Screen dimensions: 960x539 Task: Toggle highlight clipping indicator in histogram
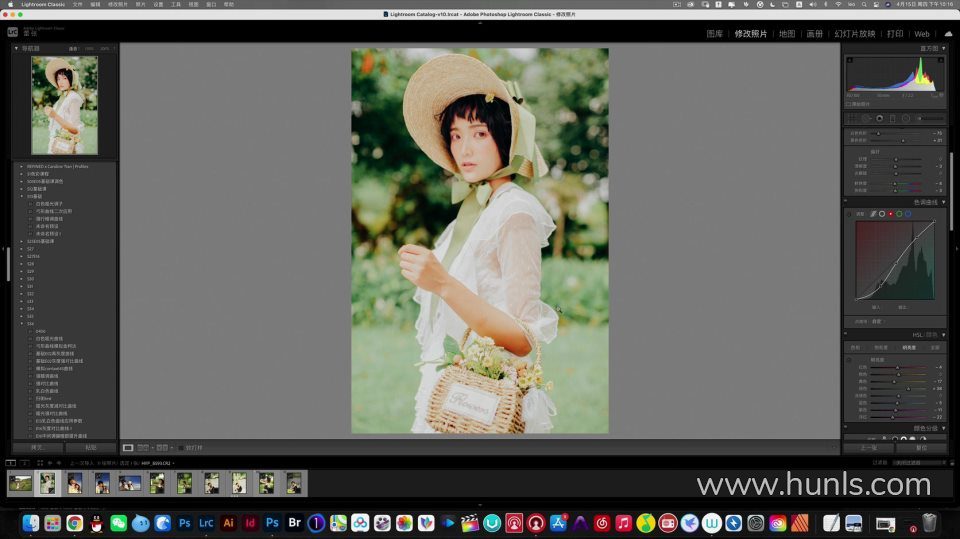tap(942, 60)
